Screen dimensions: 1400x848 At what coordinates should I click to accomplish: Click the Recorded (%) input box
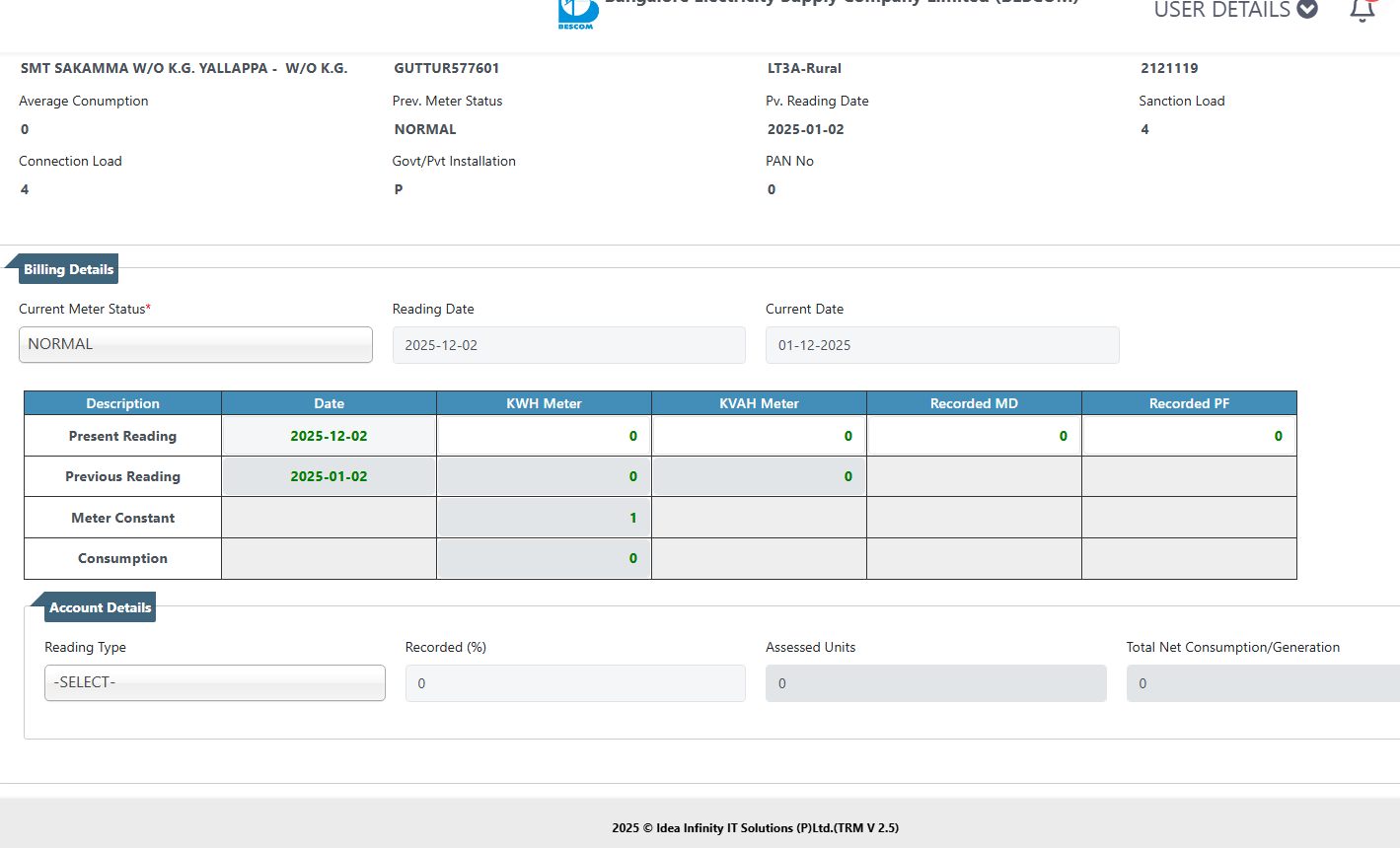coord(575,683)
